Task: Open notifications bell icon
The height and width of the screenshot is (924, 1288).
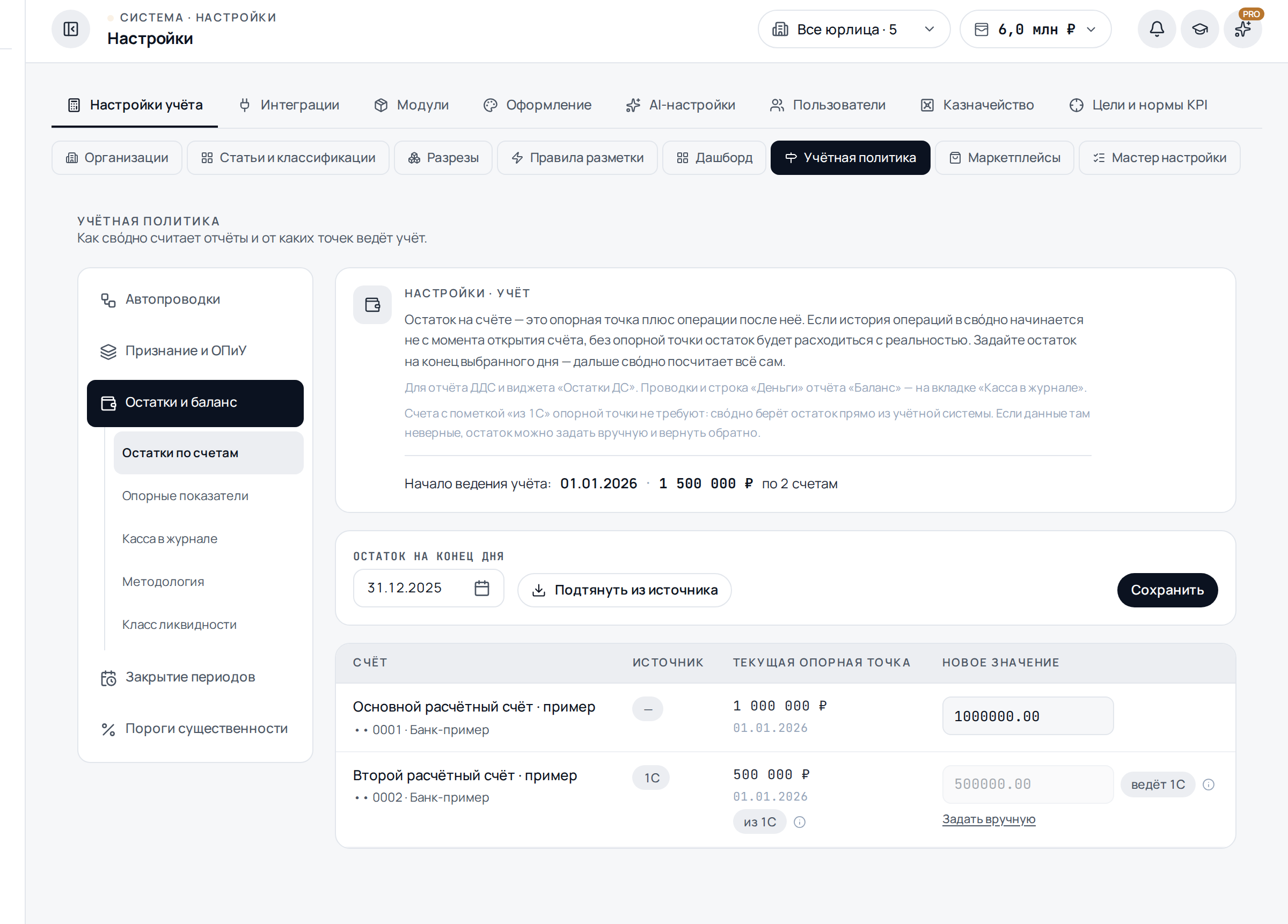Action: click(x=1156, y=29)
